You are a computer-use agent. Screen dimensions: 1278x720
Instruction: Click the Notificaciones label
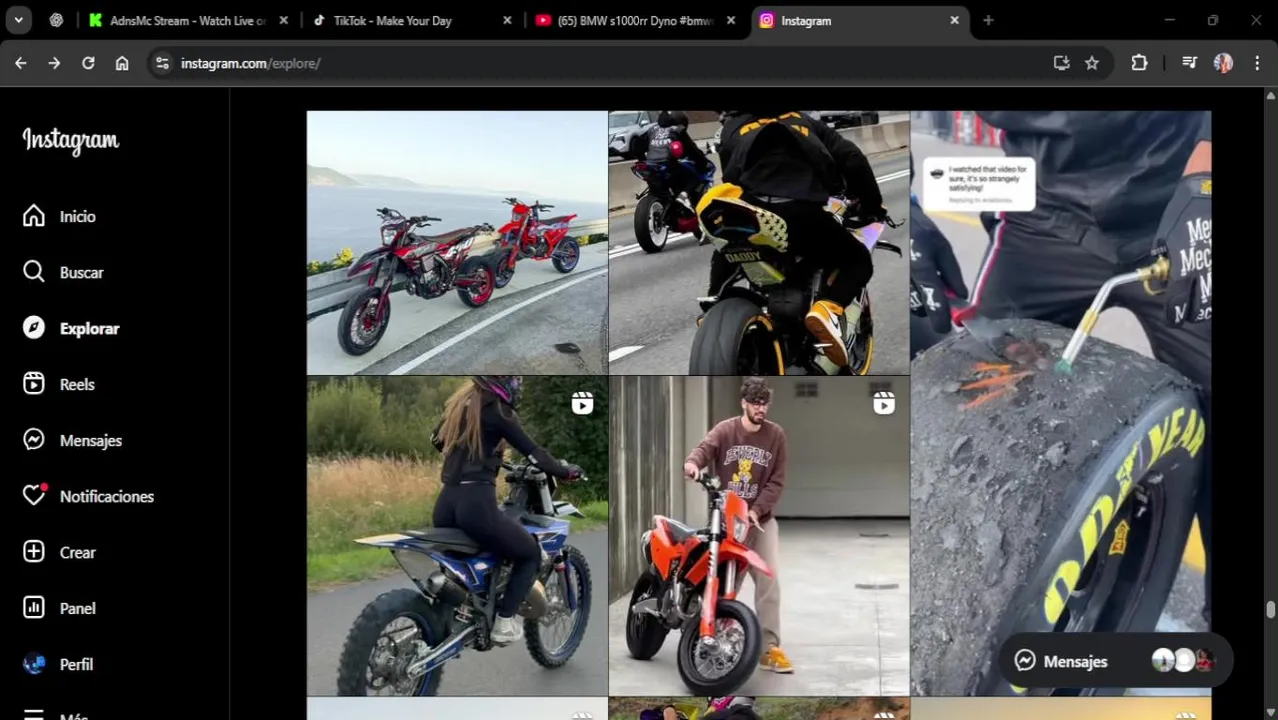[x=107, y=496]
